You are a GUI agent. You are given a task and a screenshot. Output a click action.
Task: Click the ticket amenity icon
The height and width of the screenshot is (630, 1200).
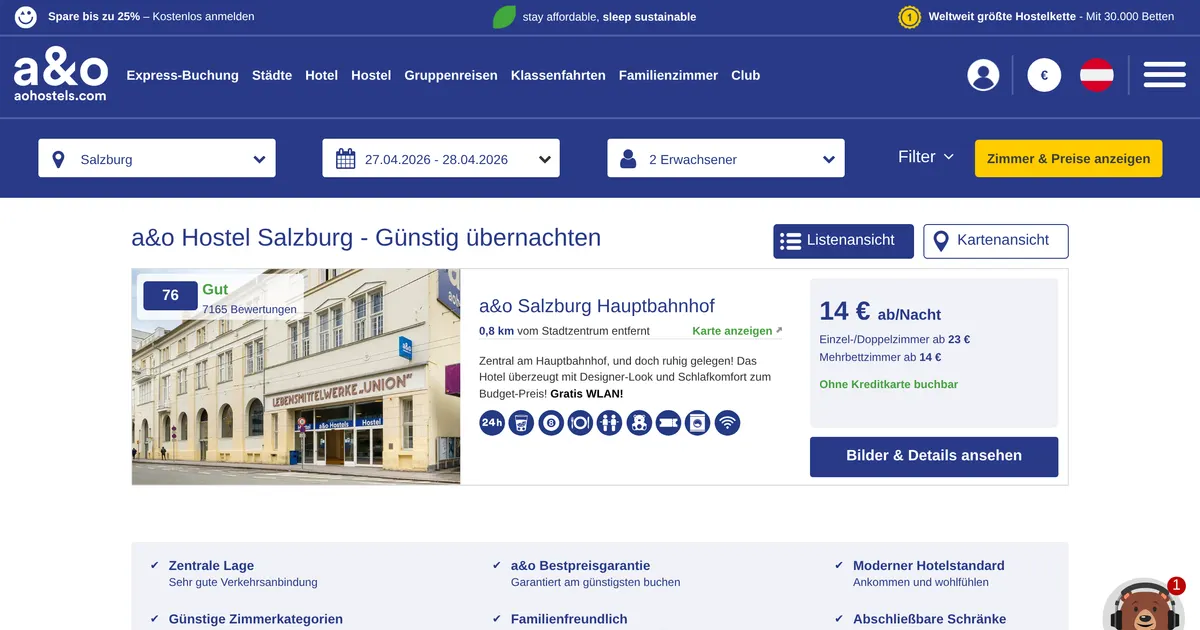tap(669, 423)
